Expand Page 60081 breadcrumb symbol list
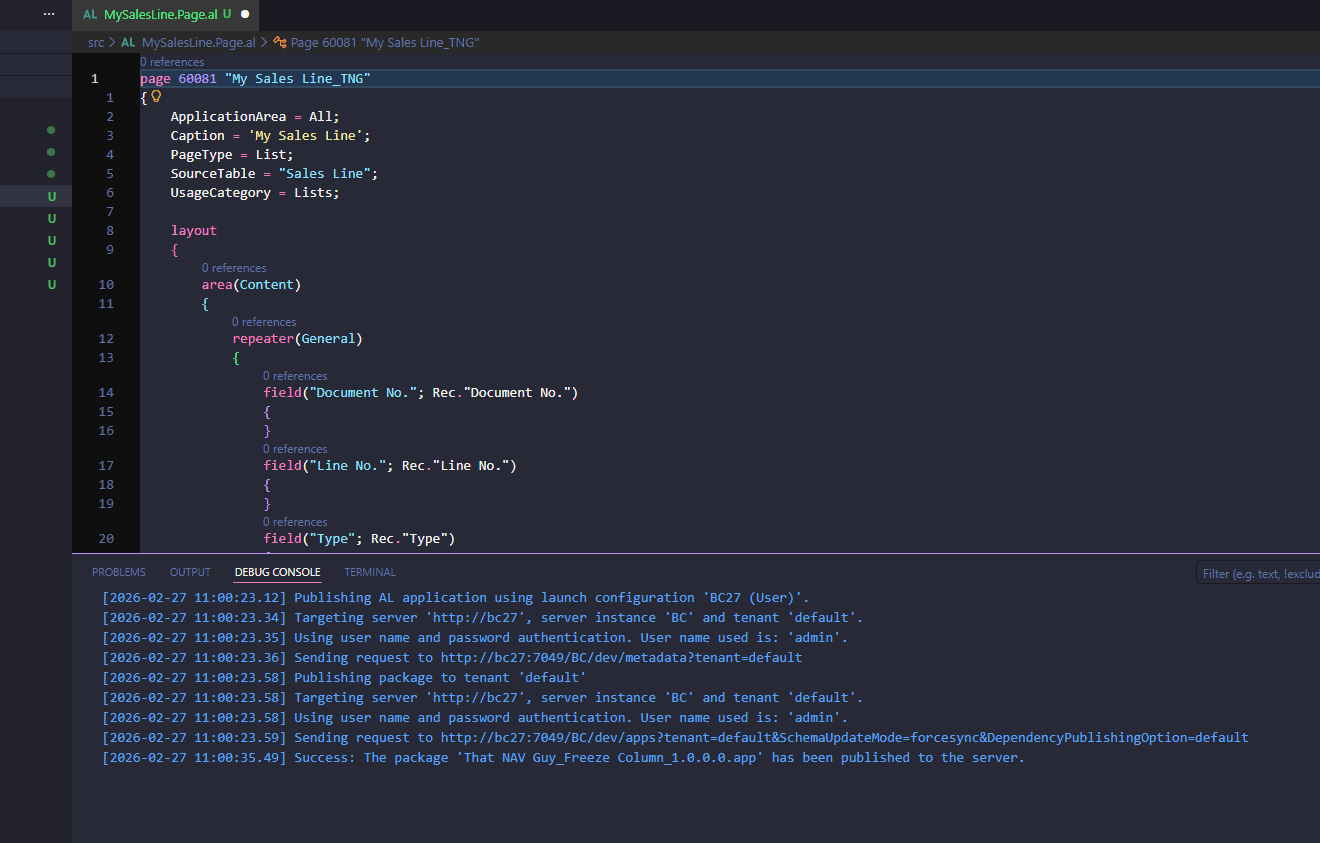This screenshot has height=843, width=1320. (385, 43)
